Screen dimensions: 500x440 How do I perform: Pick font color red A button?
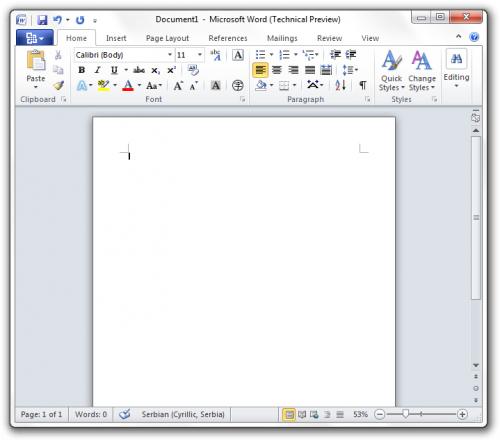(128, 86)
